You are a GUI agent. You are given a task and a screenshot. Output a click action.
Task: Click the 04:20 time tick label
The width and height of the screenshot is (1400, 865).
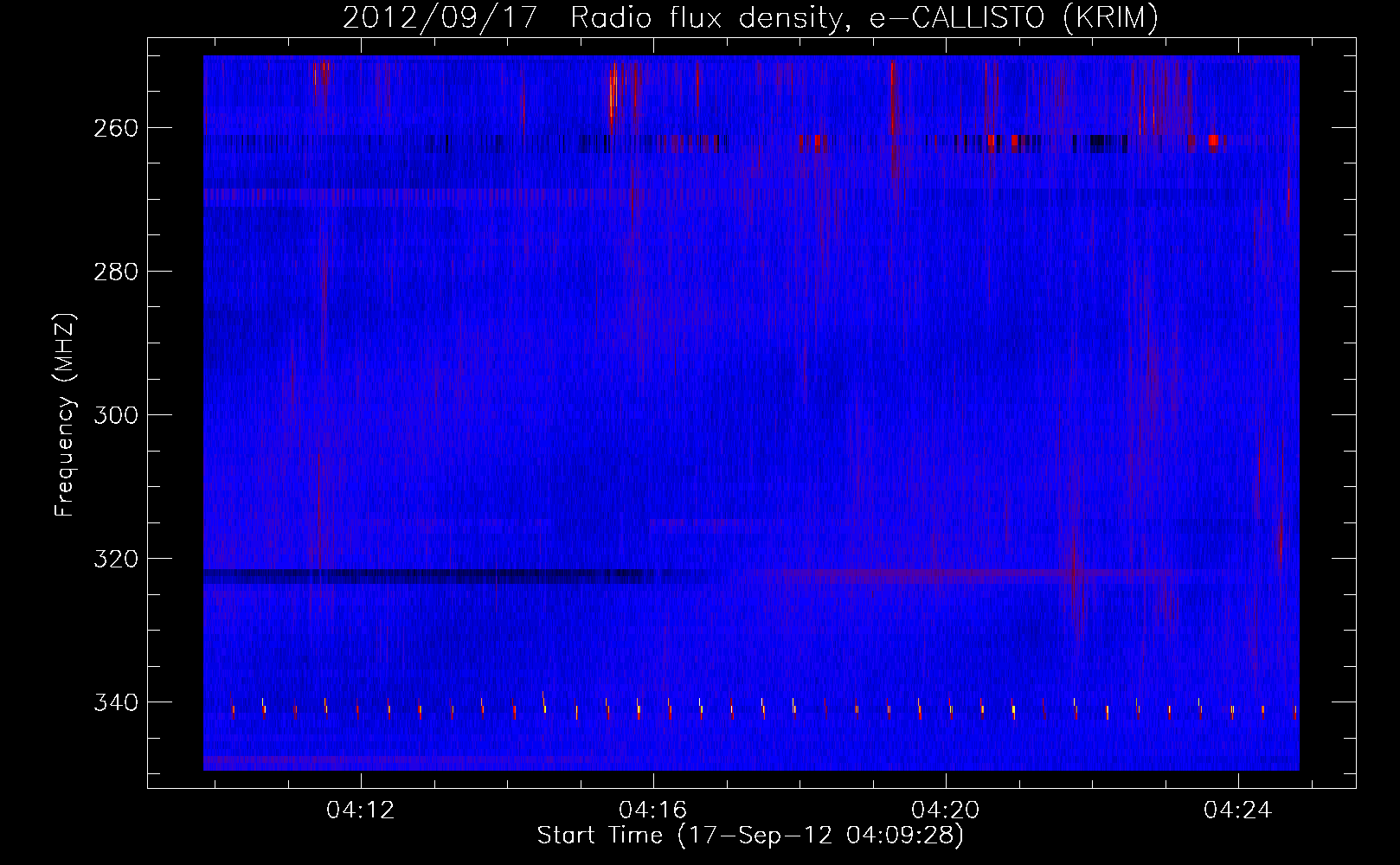[x=946, y=810]
